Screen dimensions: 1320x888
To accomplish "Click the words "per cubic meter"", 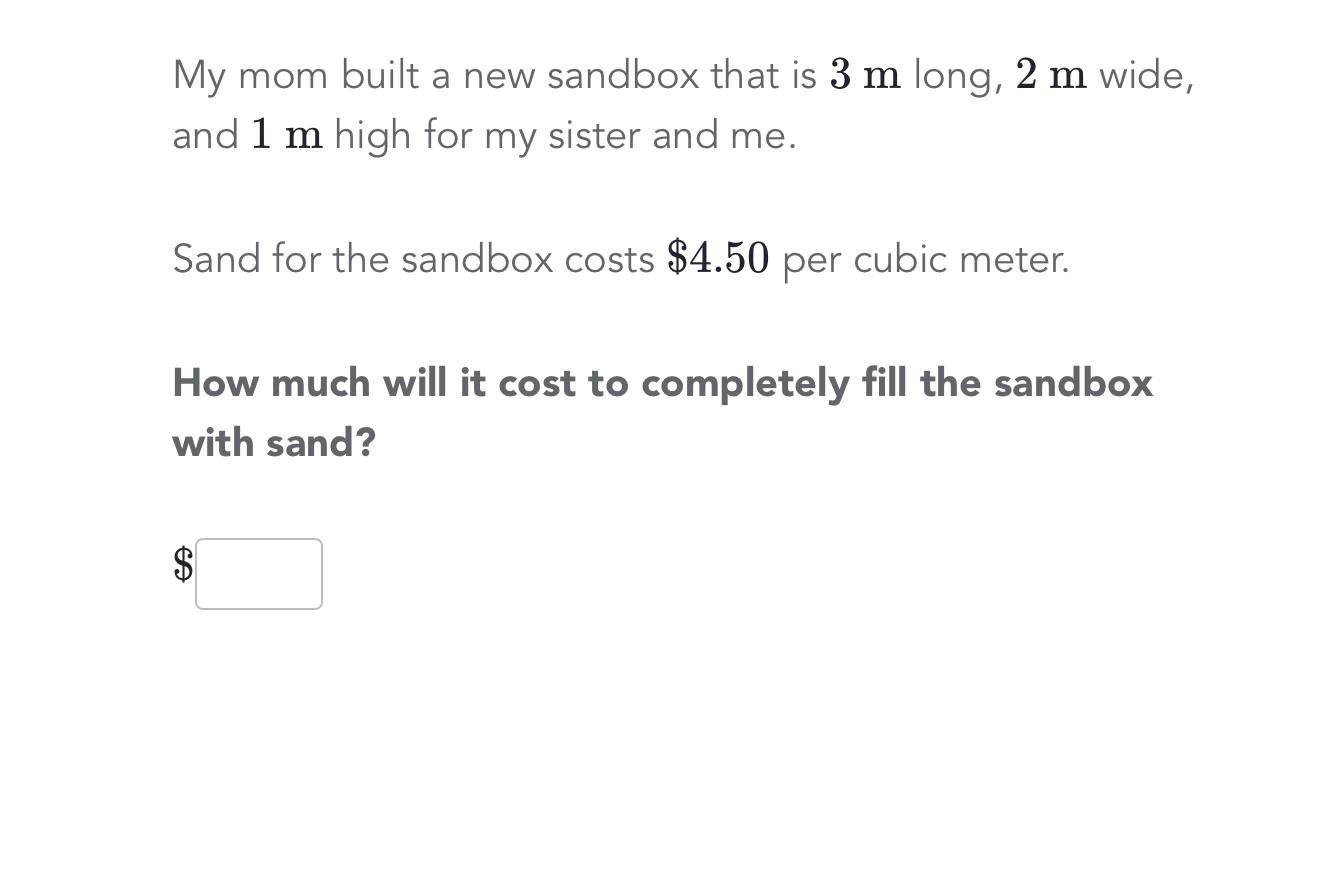I will tap(925, 260).
